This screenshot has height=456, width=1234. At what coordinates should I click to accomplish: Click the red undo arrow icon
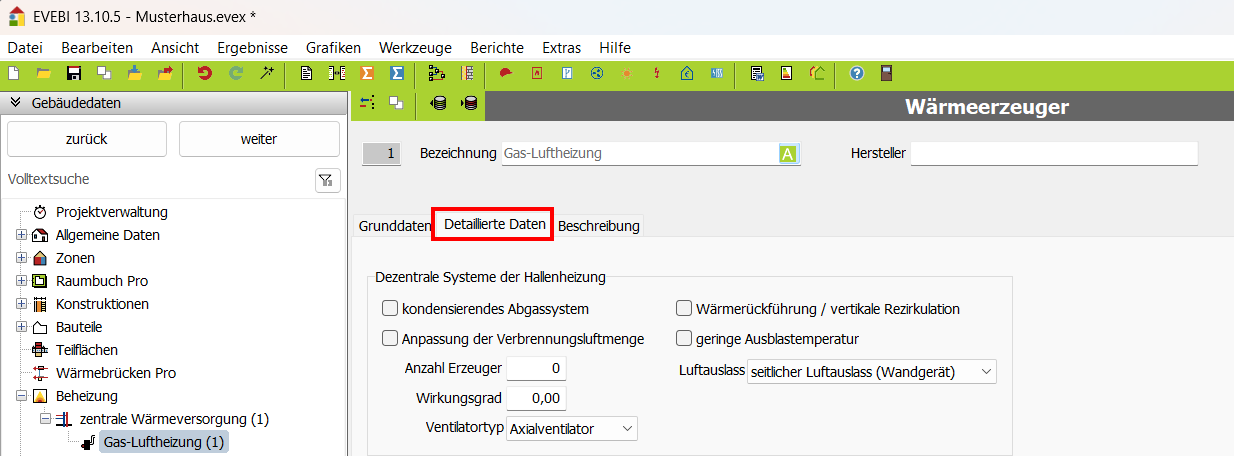coord(205,73)
